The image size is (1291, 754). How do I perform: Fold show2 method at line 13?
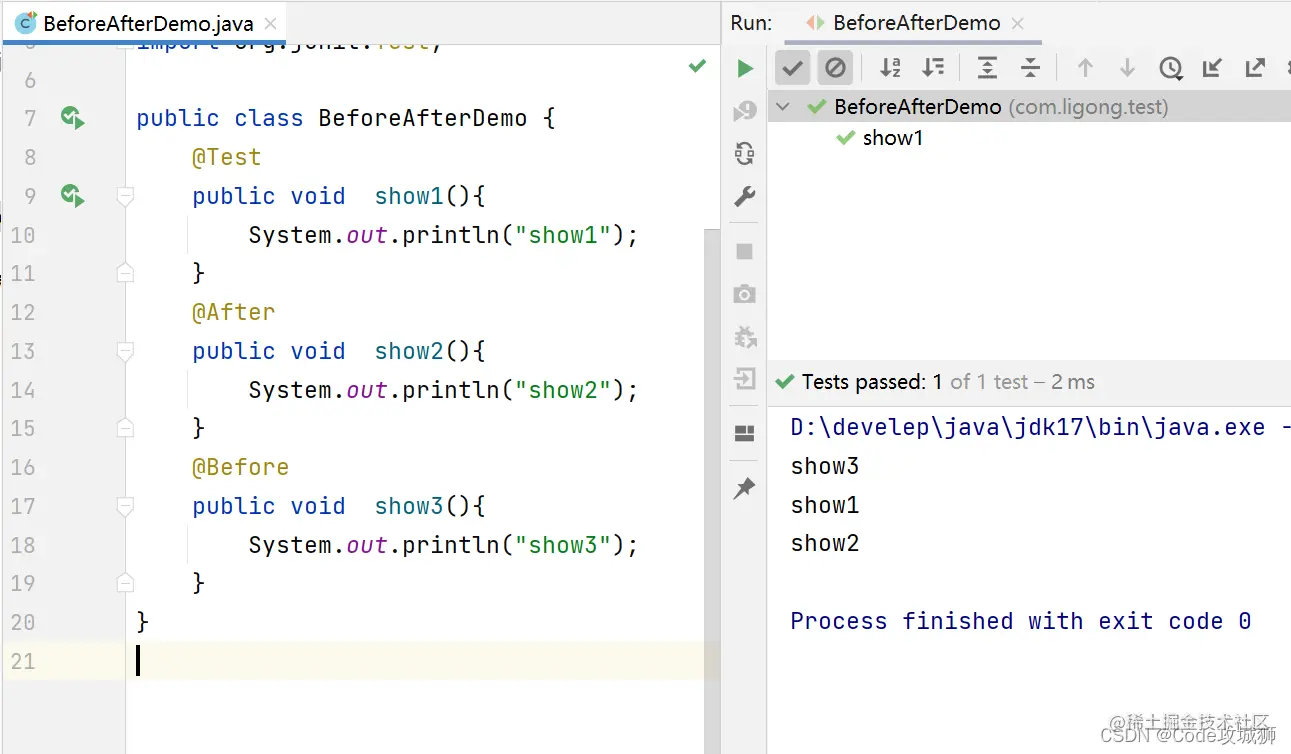125,352
